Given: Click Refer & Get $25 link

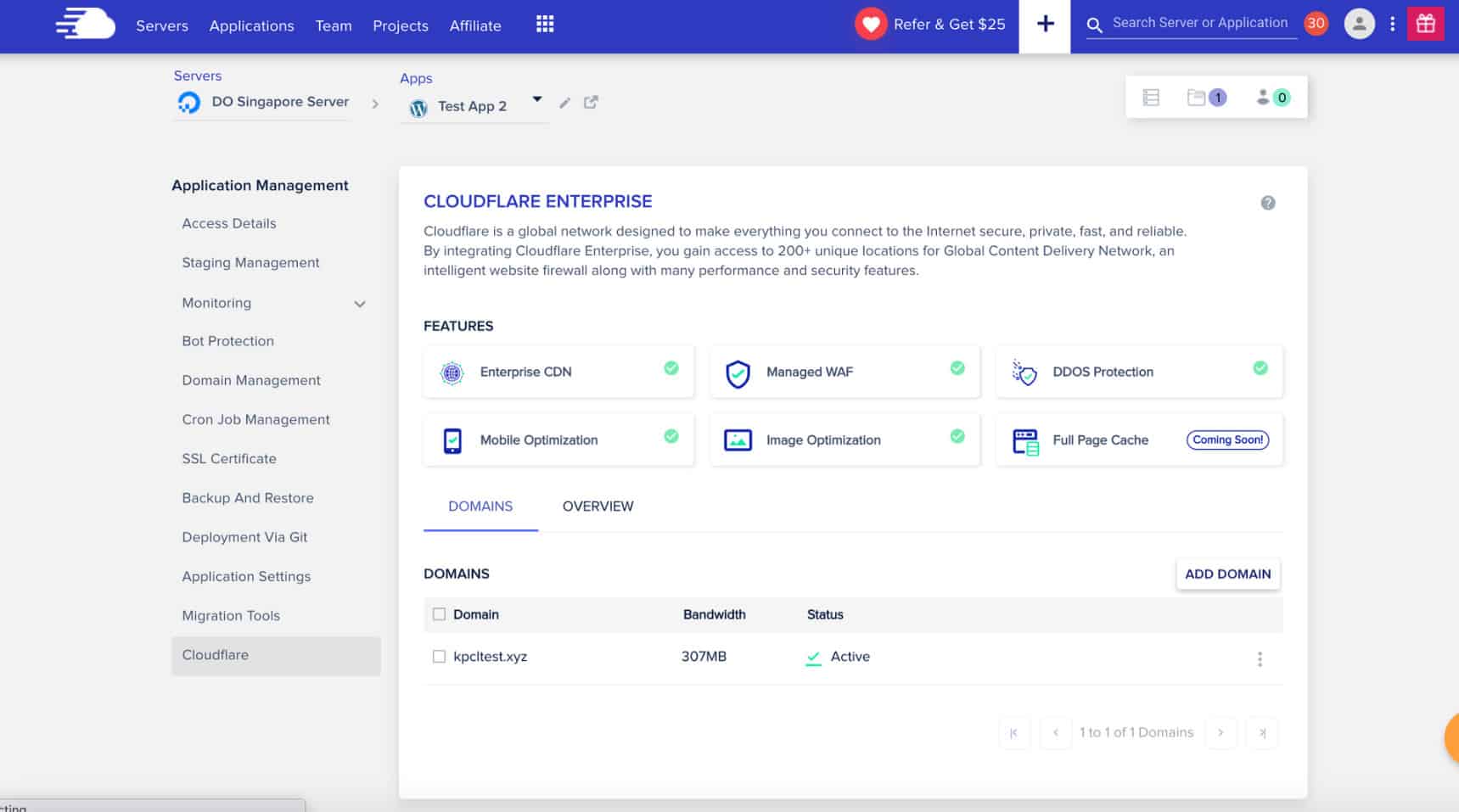Looking at the screenshot, I should [948, 25].
